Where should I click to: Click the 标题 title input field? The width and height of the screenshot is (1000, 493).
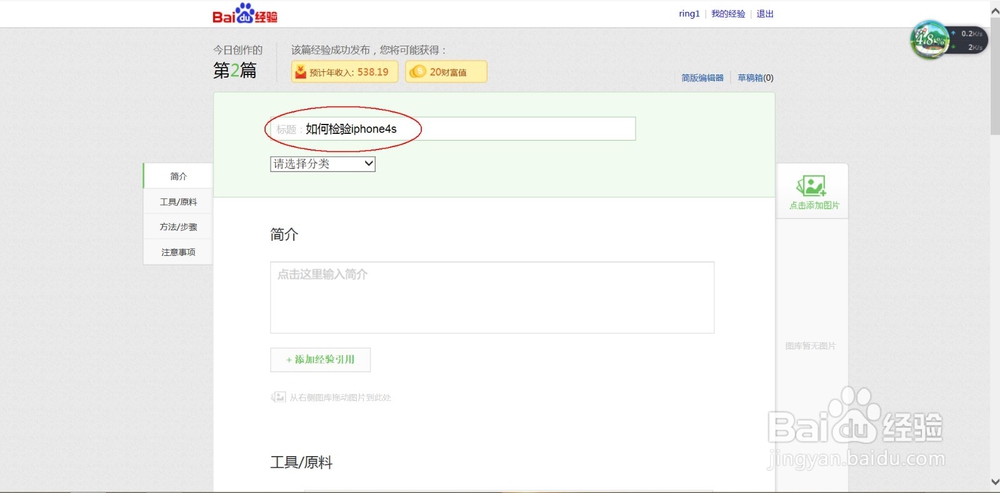pyautogui.click(x=453, y=129)
